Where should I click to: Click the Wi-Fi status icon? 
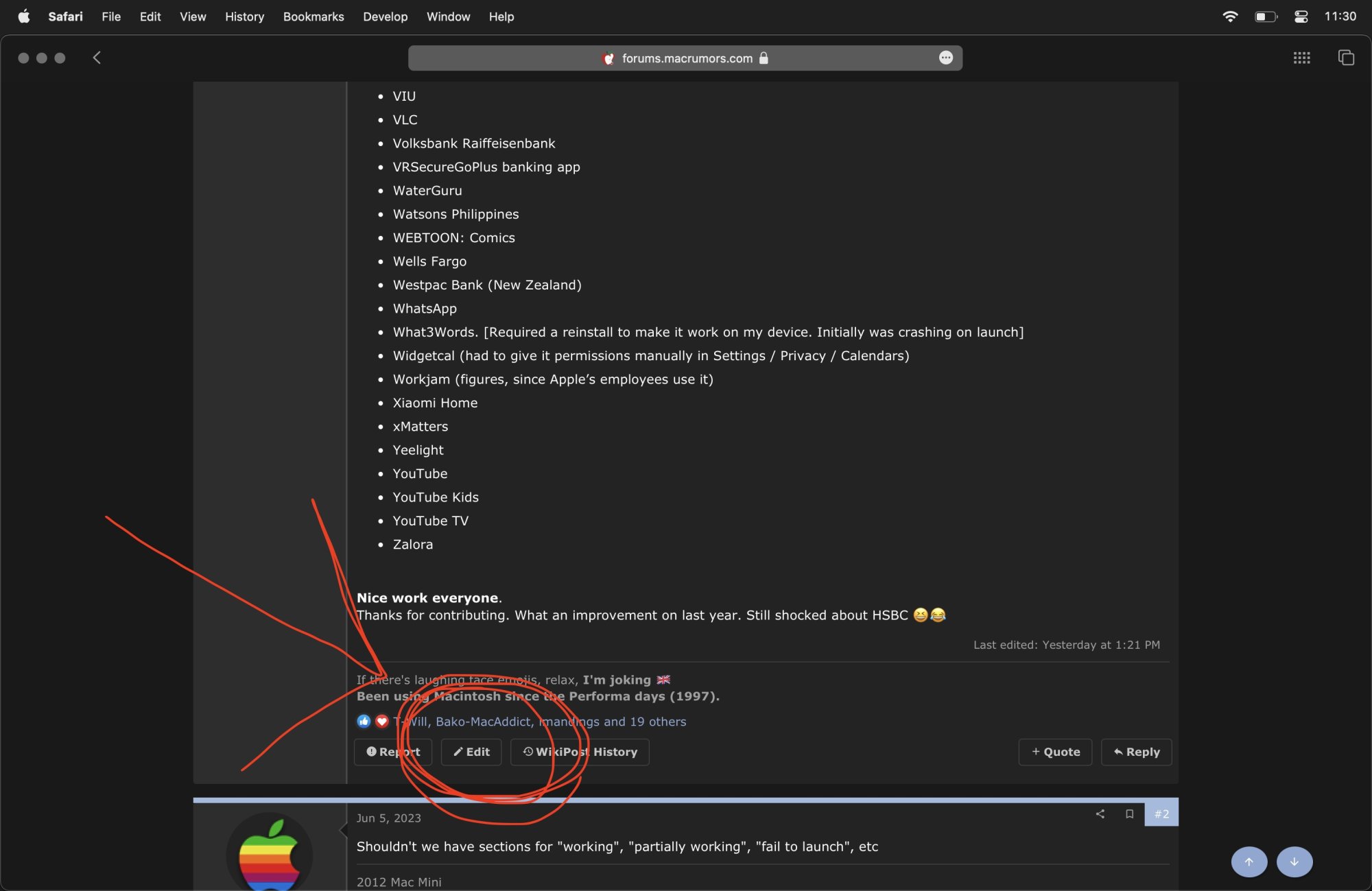tap(1230, 16)
